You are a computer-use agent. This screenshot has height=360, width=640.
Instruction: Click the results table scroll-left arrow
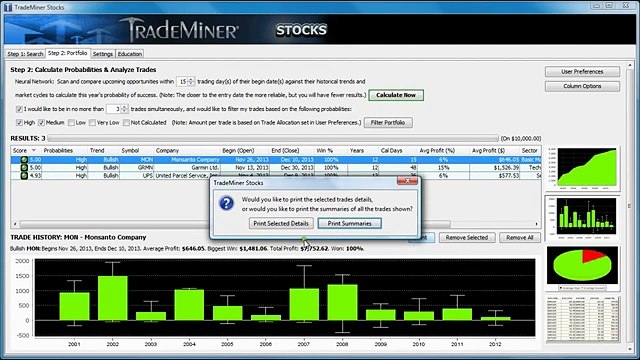click(x=15, y=224)
